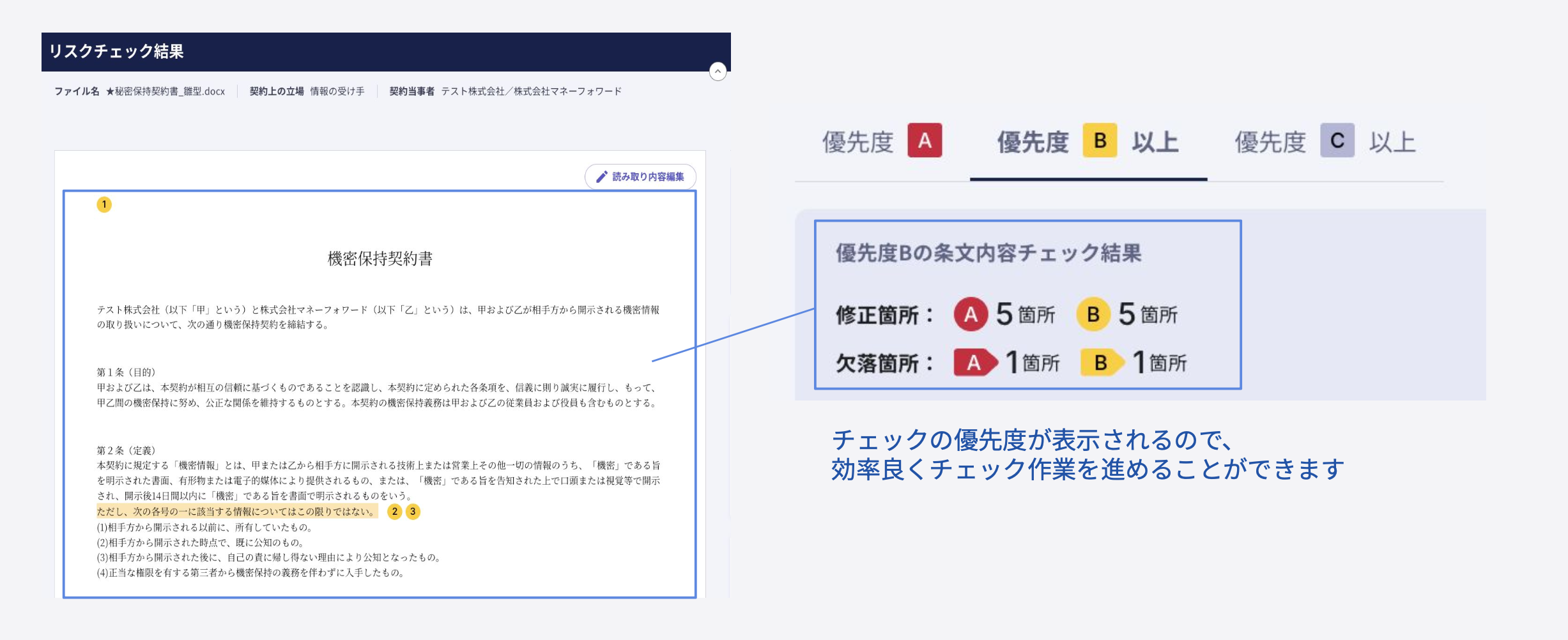
Task: Collapse the panel using the circular chevron
Action: click(719, 72)
